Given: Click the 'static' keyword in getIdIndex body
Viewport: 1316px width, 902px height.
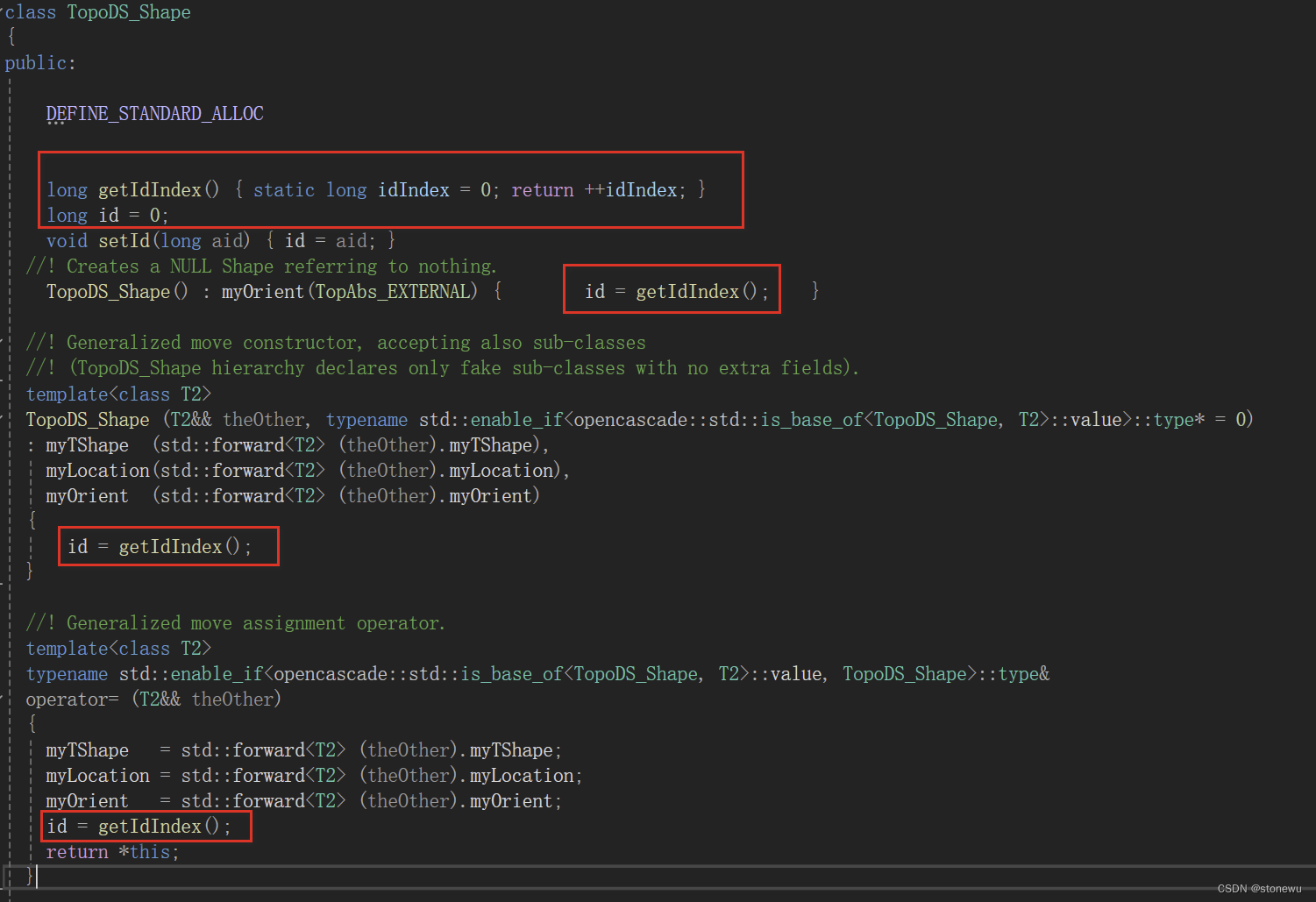Looking at the screenshot, I should coord(284,190).
